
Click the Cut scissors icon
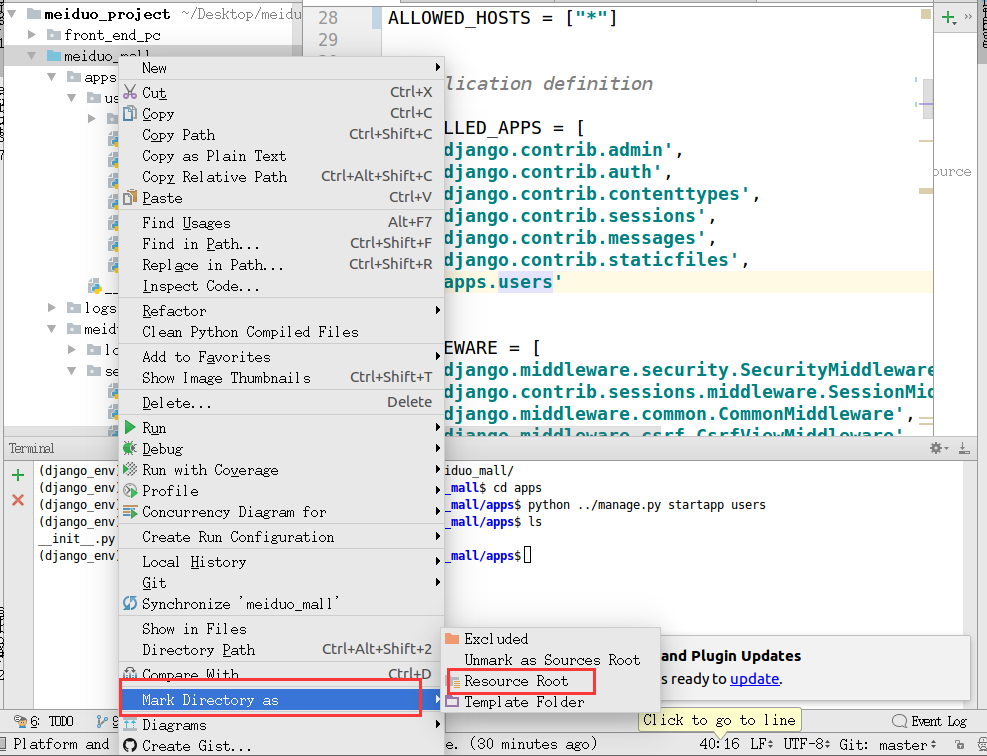[x=130, y=92]
